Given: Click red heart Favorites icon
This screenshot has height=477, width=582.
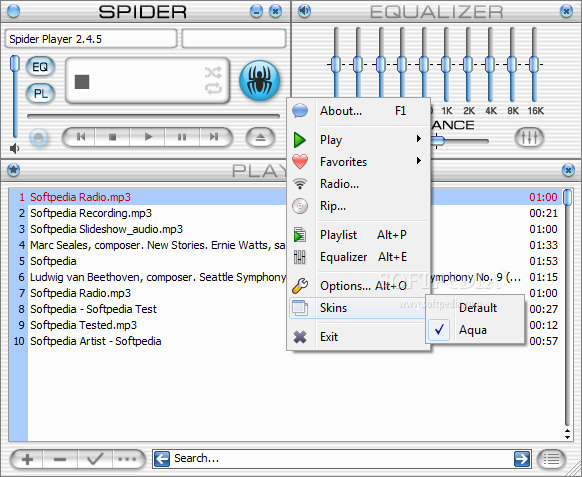Looking at the screenshot, I should pos(300,161).
